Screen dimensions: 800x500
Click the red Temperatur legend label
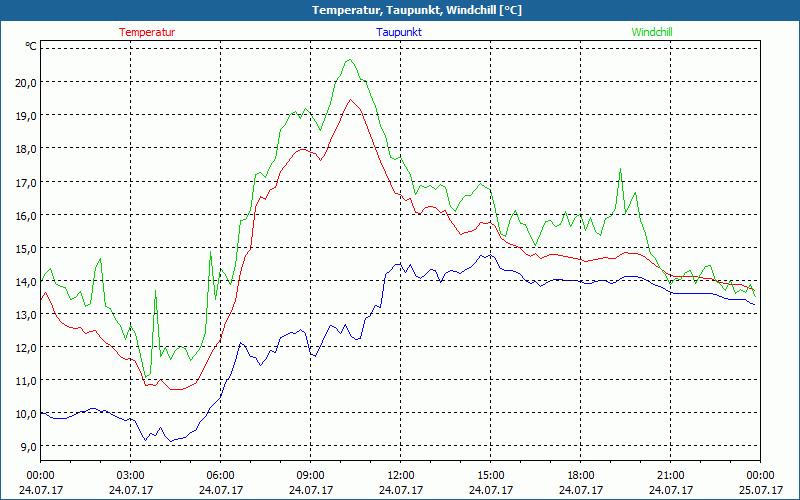click(x=147, y=32)
